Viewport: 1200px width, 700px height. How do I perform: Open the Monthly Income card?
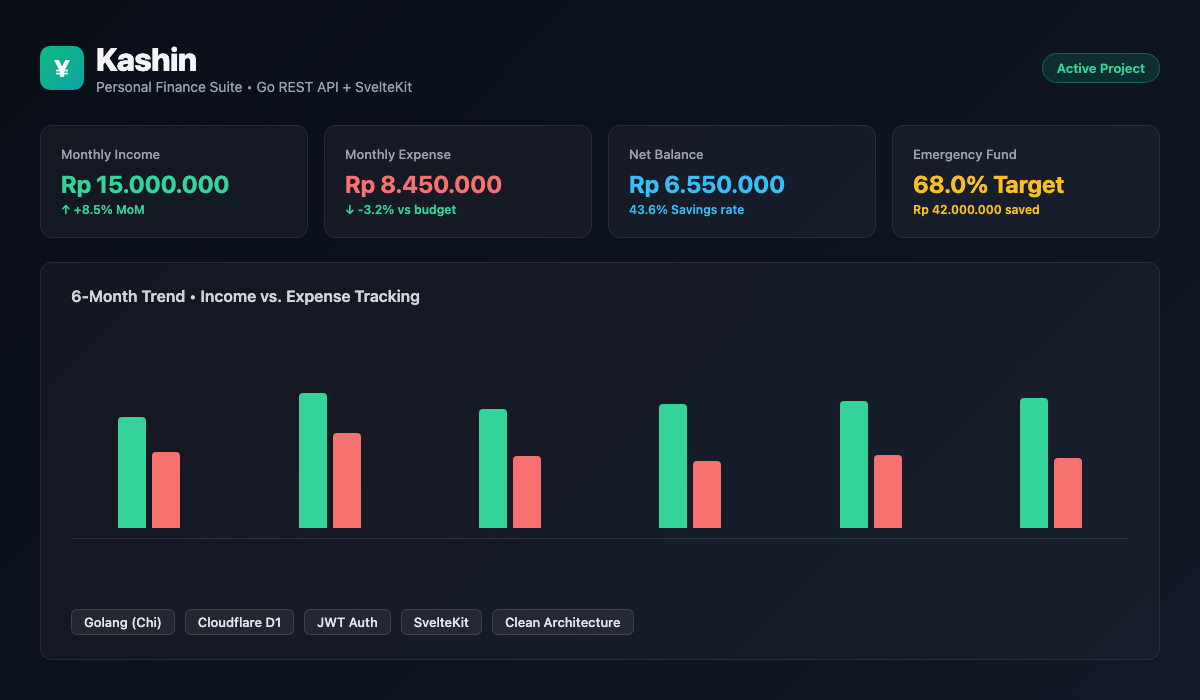point(174,181)
